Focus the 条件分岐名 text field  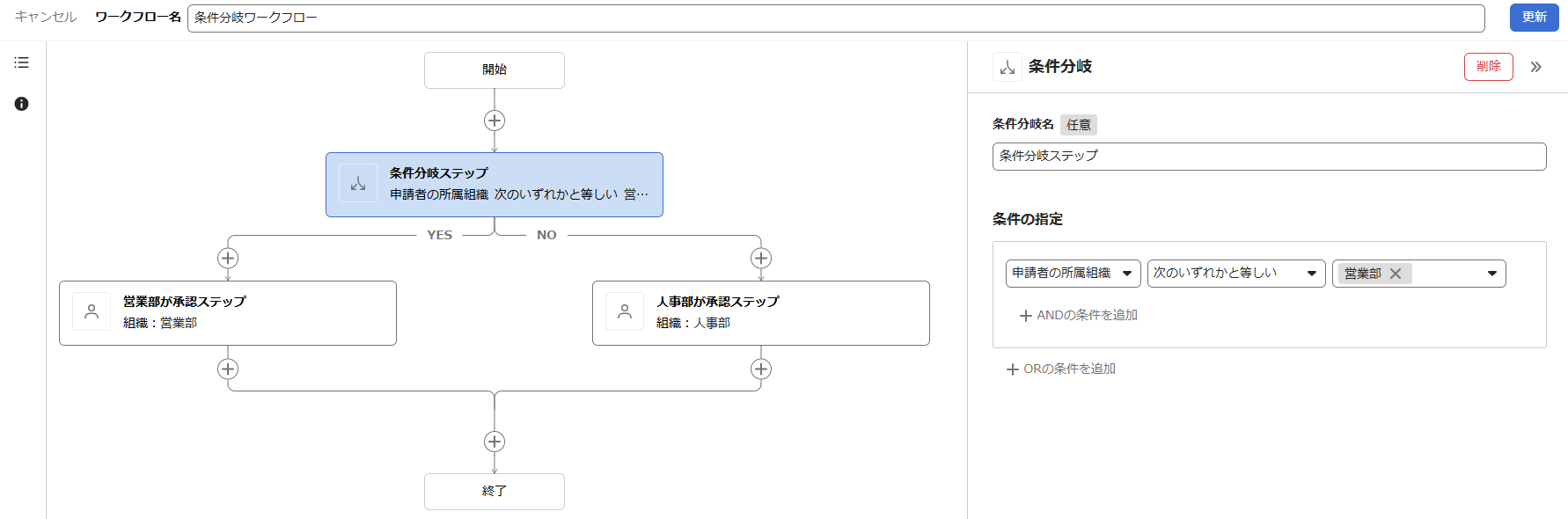(x=1268, y=157)
